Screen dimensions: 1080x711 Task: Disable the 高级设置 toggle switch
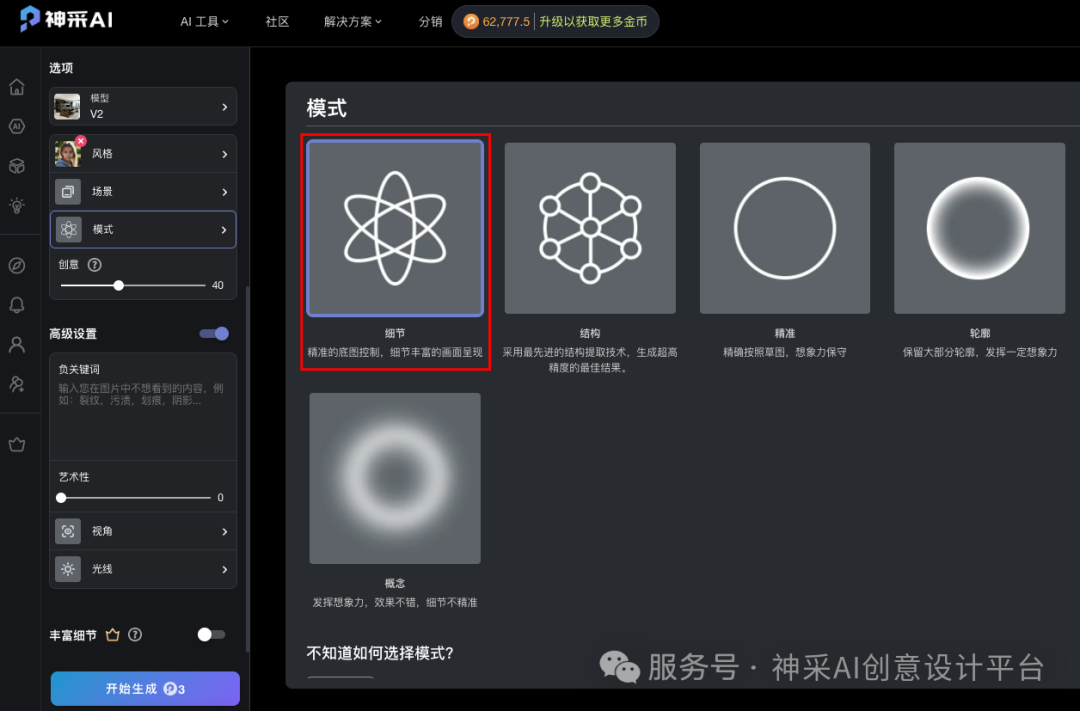pyautogui.click(x=213, y=333)
